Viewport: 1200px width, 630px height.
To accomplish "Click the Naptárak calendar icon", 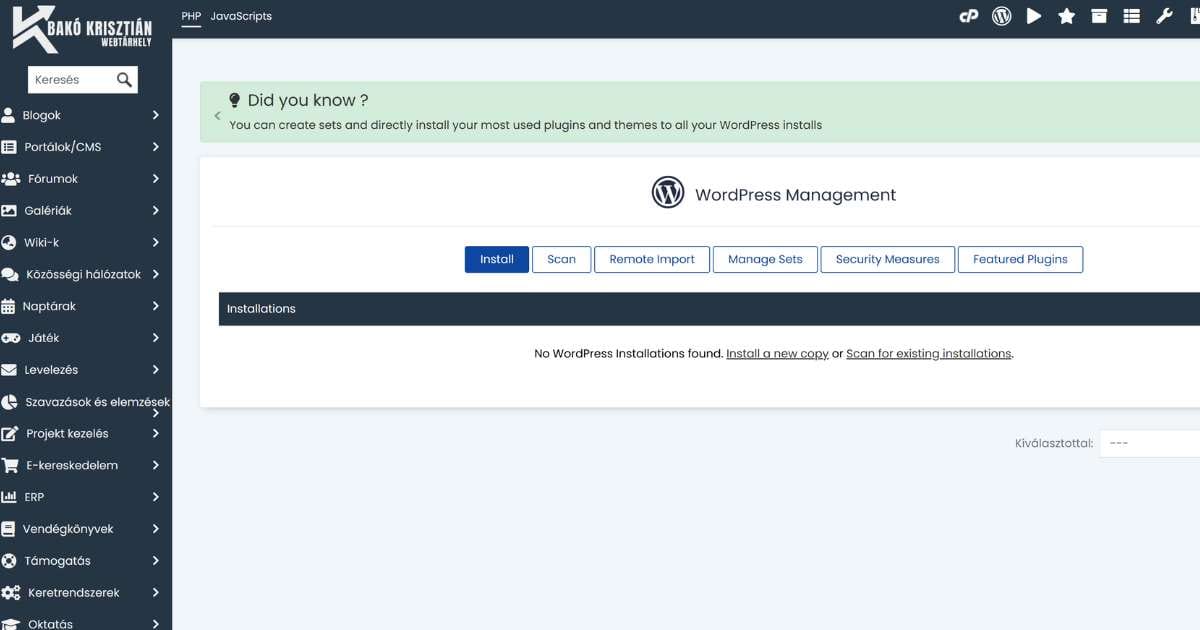I will 8,306.
